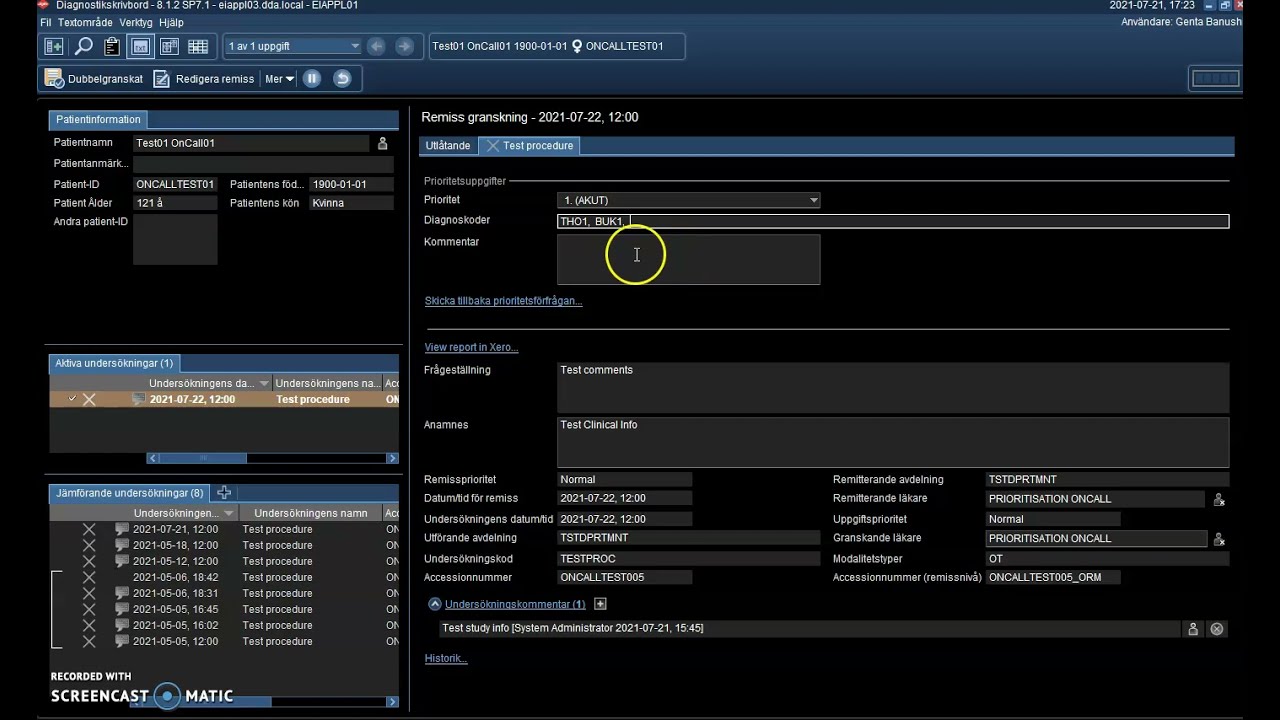Open the search magnifier tool
Image resolution: width=1280 pixels, height=720 pixels.
(83, 46)
